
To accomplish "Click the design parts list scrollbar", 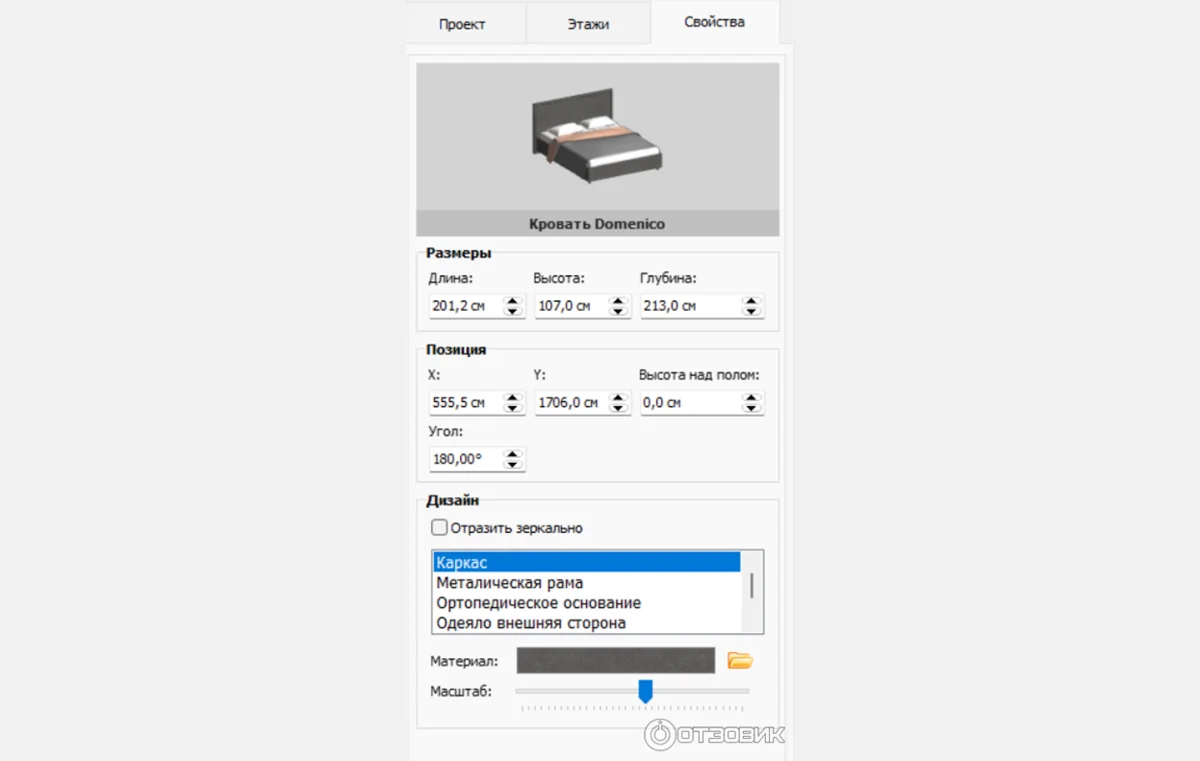I will [x=752, y=586].
